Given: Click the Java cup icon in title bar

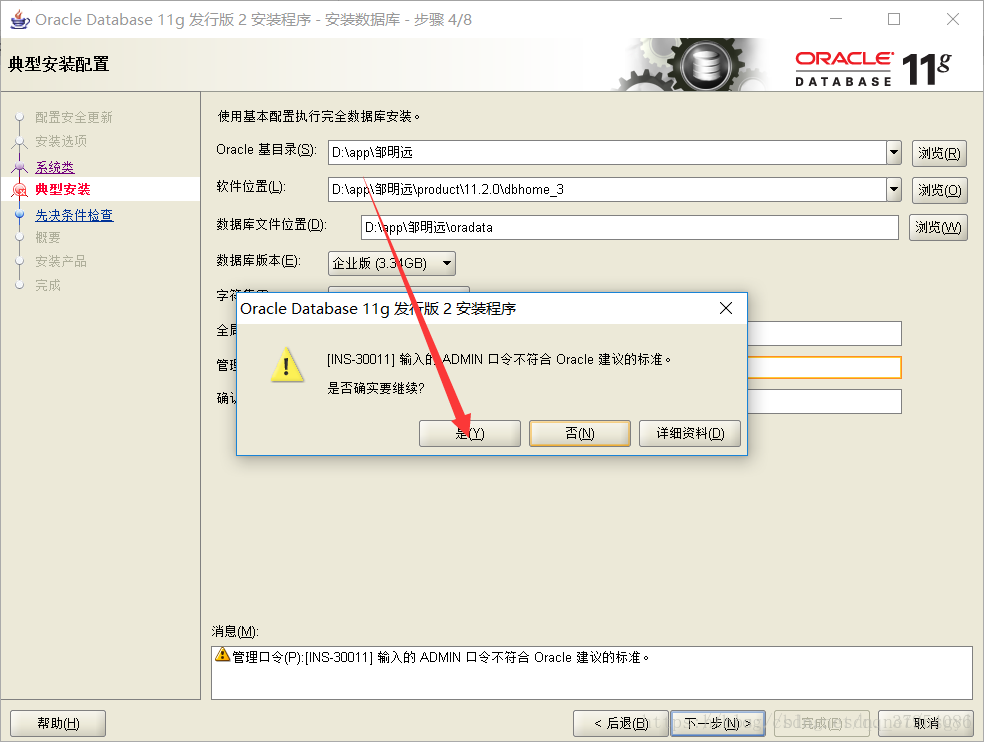Looking at the screenshot, I should point(20,19).
